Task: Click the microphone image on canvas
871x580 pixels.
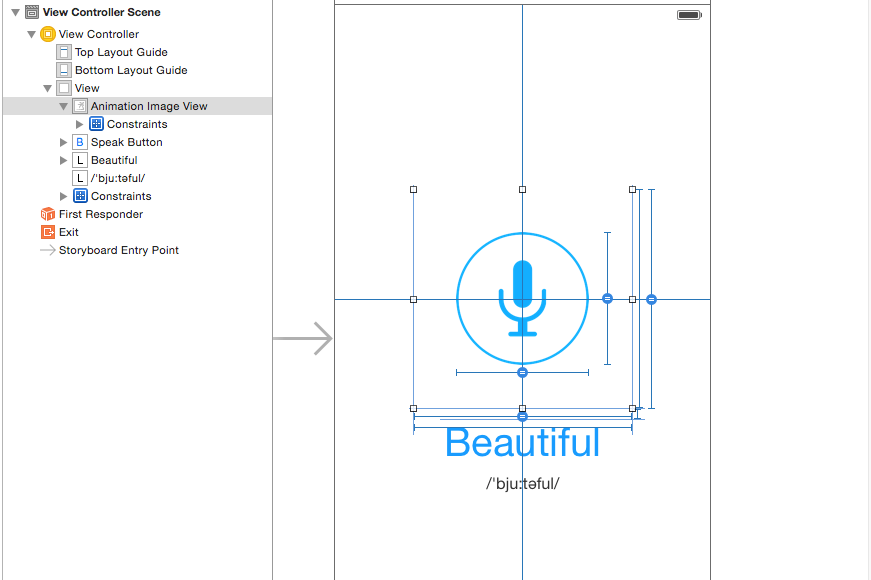Action: click(x=522, y=298)
